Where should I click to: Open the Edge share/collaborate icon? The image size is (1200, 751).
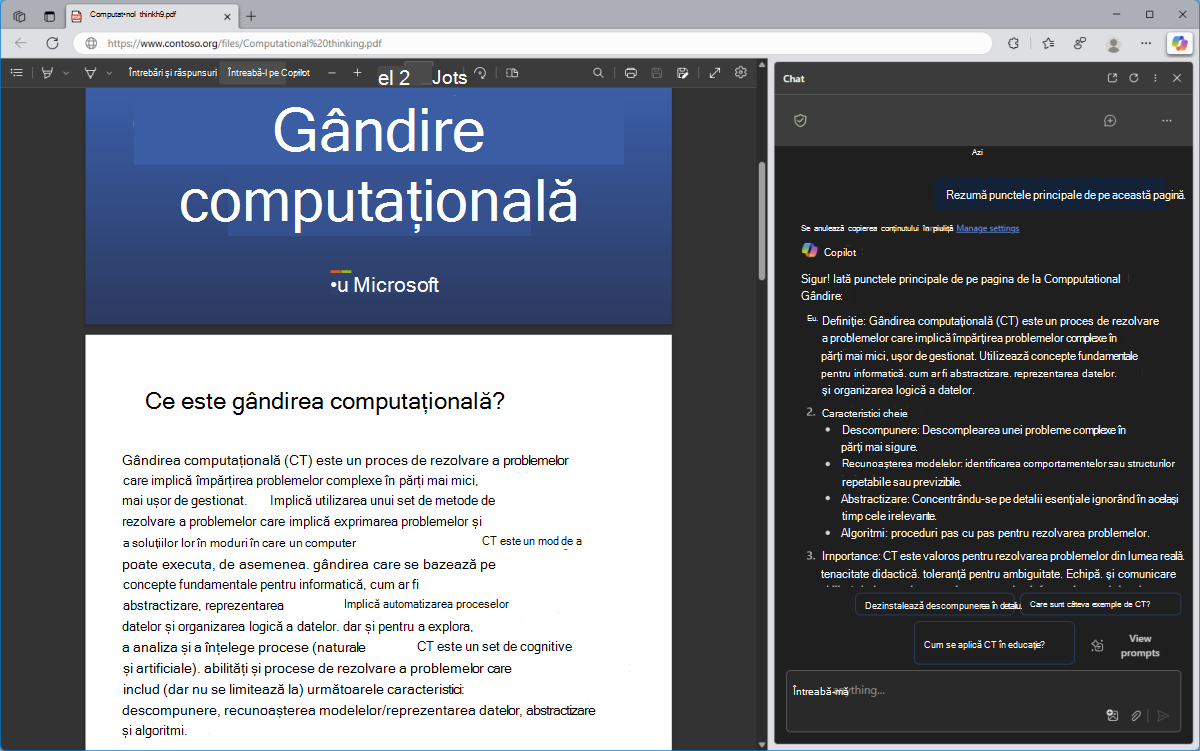[1080, 43]
